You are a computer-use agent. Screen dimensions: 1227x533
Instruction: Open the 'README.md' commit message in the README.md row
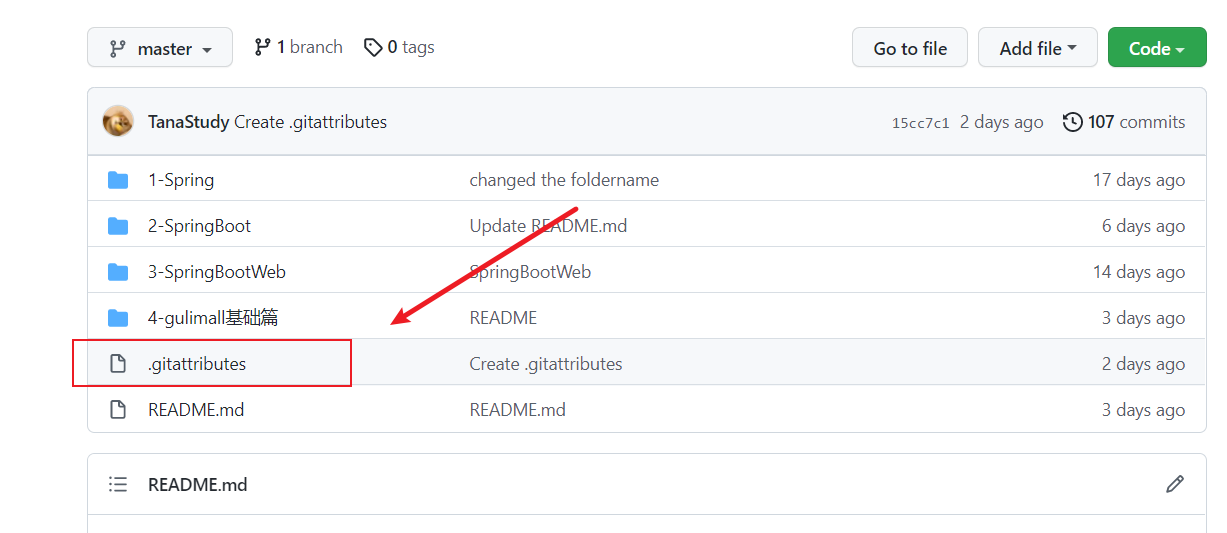(518, 410)
